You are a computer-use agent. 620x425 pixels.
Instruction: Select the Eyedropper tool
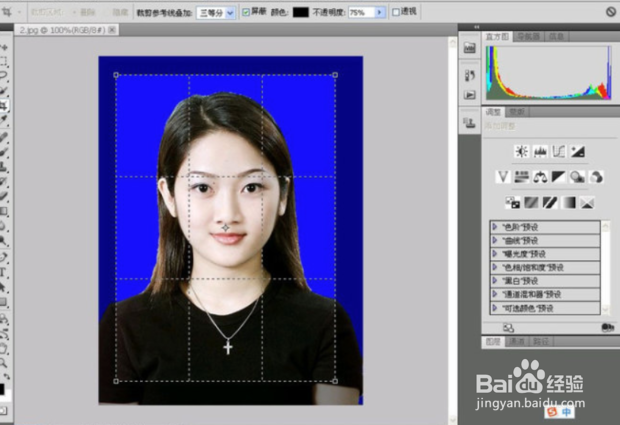coord(4,119)
